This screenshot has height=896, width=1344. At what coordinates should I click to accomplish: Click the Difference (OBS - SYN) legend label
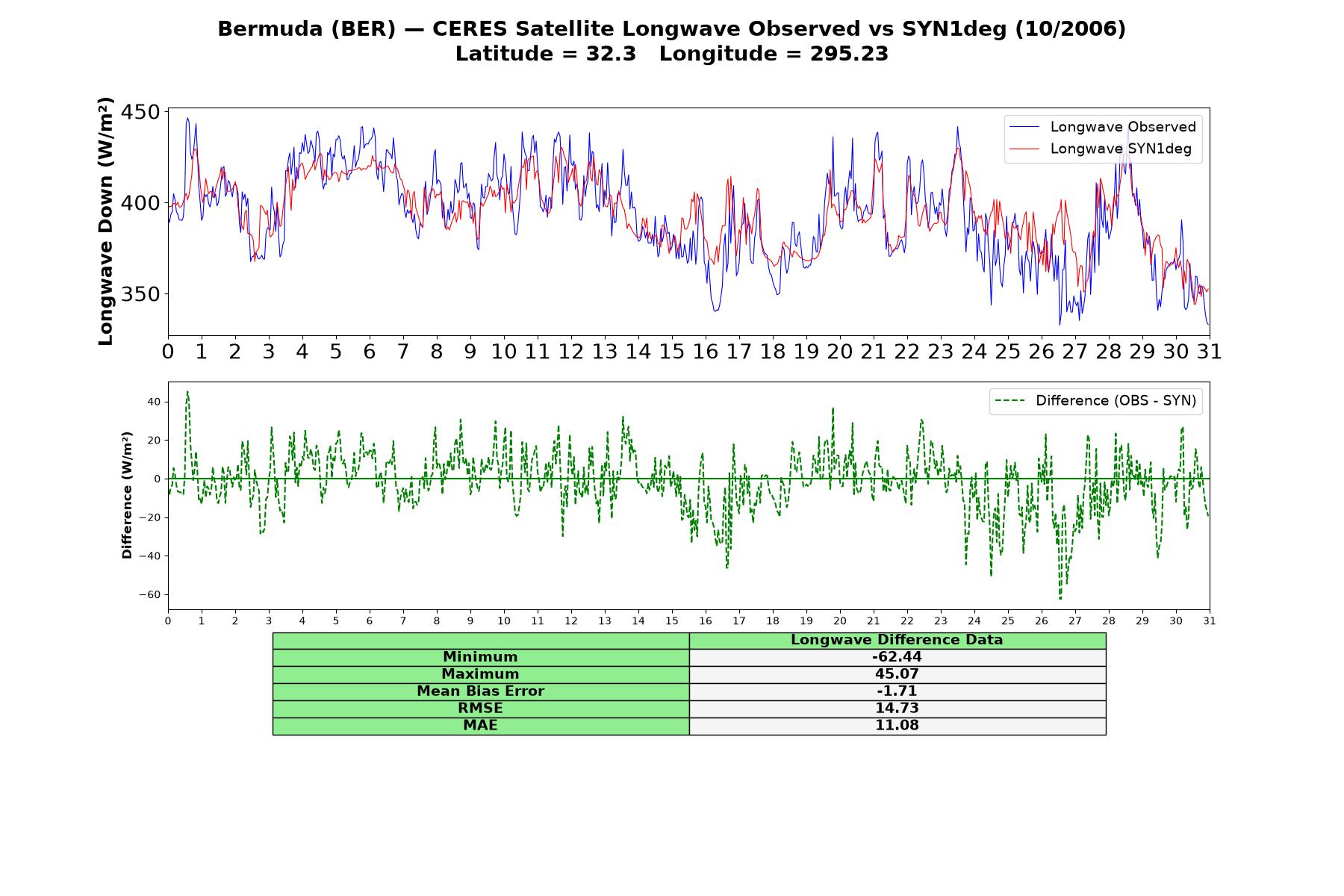click(x=1116, y=401)
